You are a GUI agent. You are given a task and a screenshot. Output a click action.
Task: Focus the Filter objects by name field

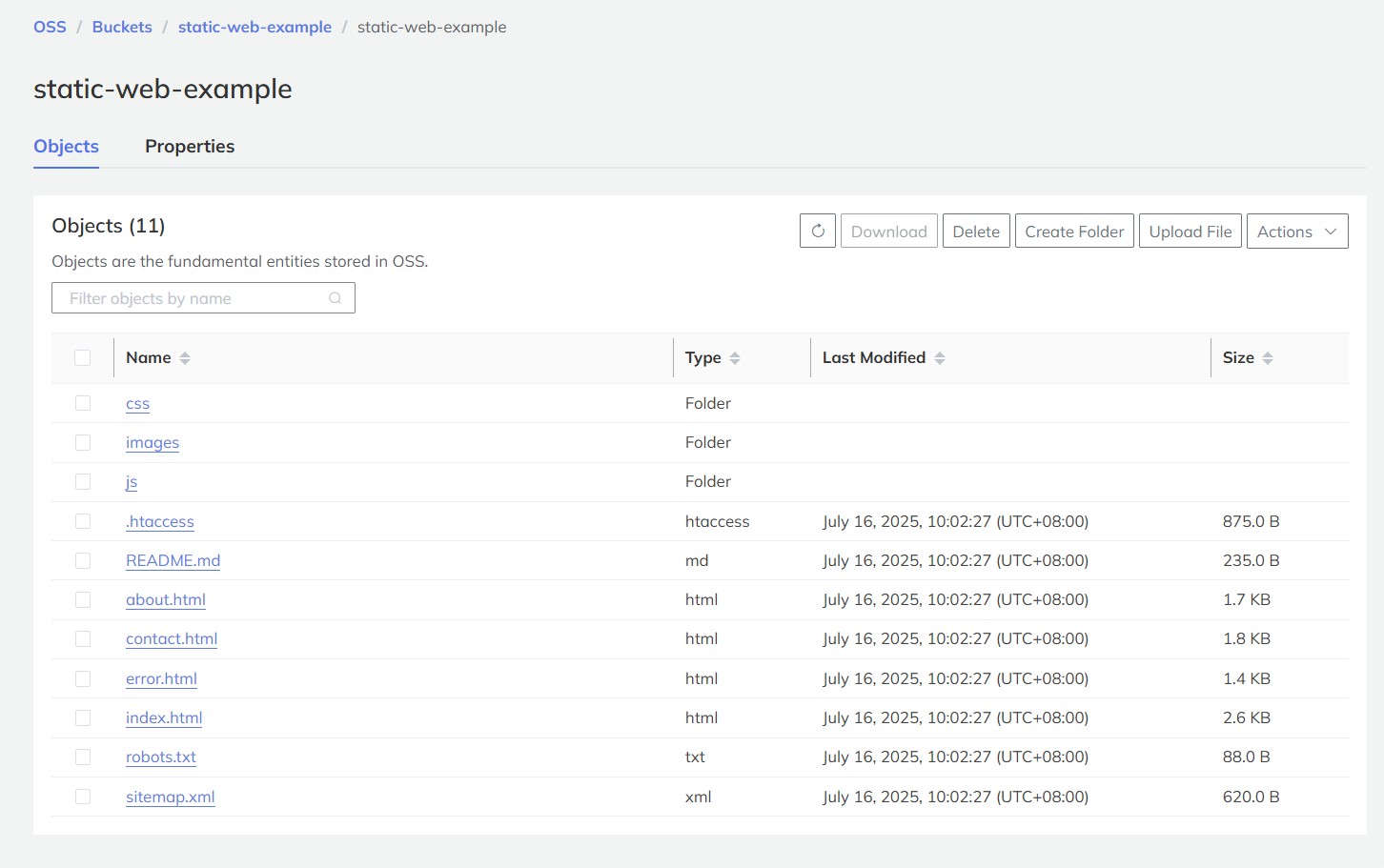[x=191, y=298]
